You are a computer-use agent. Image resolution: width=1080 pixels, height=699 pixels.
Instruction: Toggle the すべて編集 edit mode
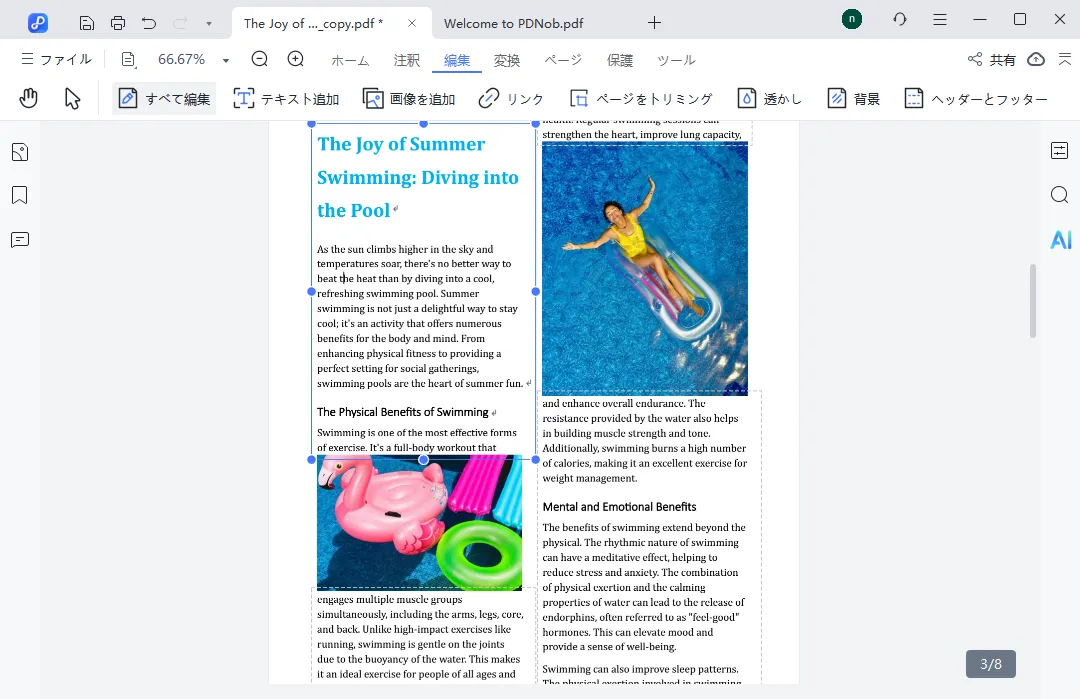(164, 98)
